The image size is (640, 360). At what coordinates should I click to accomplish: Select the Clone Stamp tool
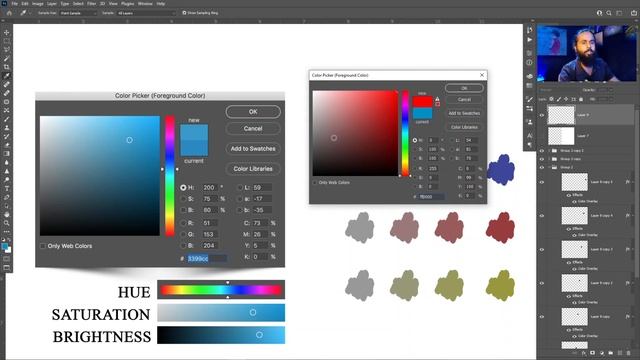click(7, 128)
